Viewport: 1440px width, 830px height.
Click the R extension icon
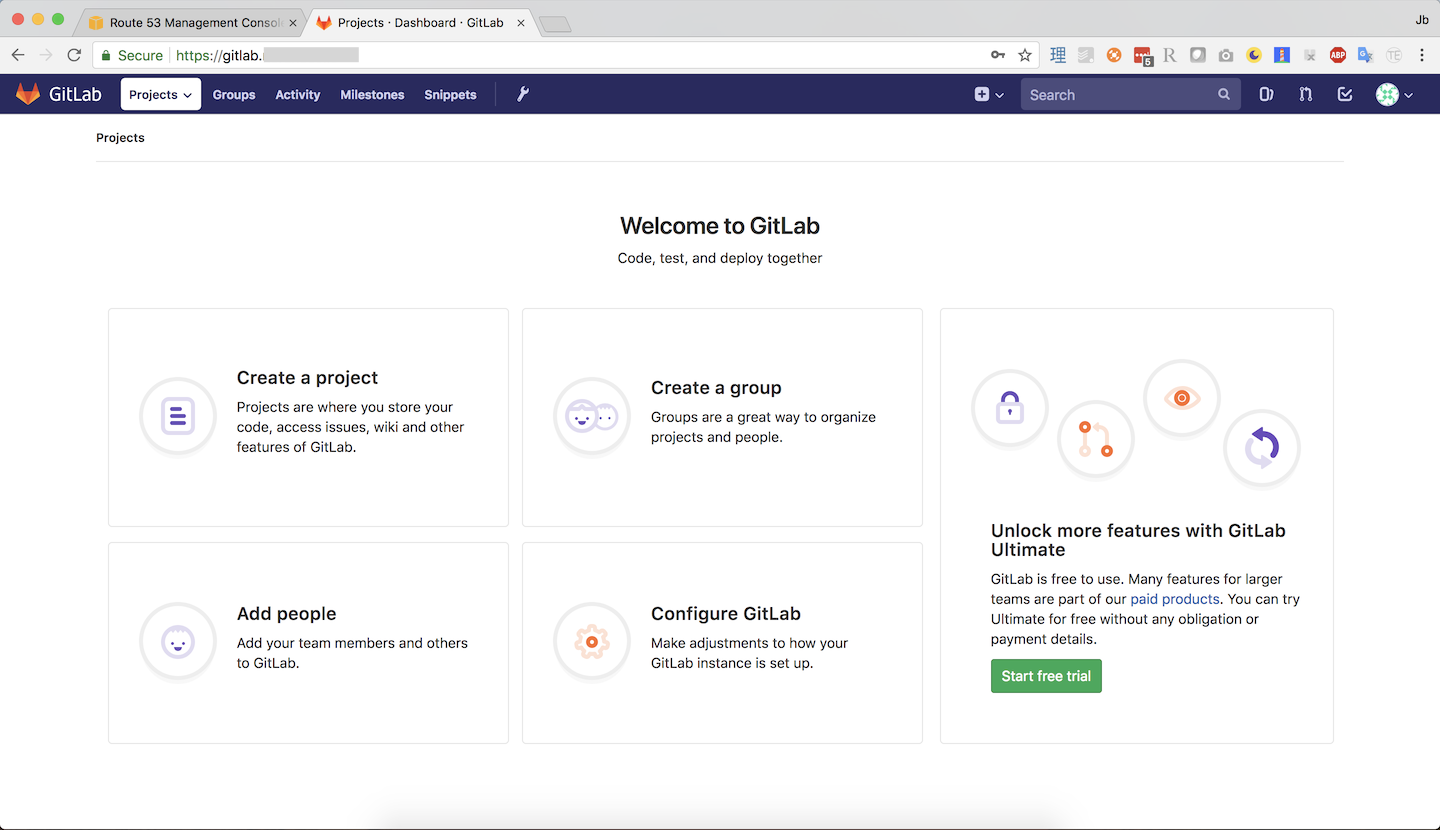[x=1170, y=56]
